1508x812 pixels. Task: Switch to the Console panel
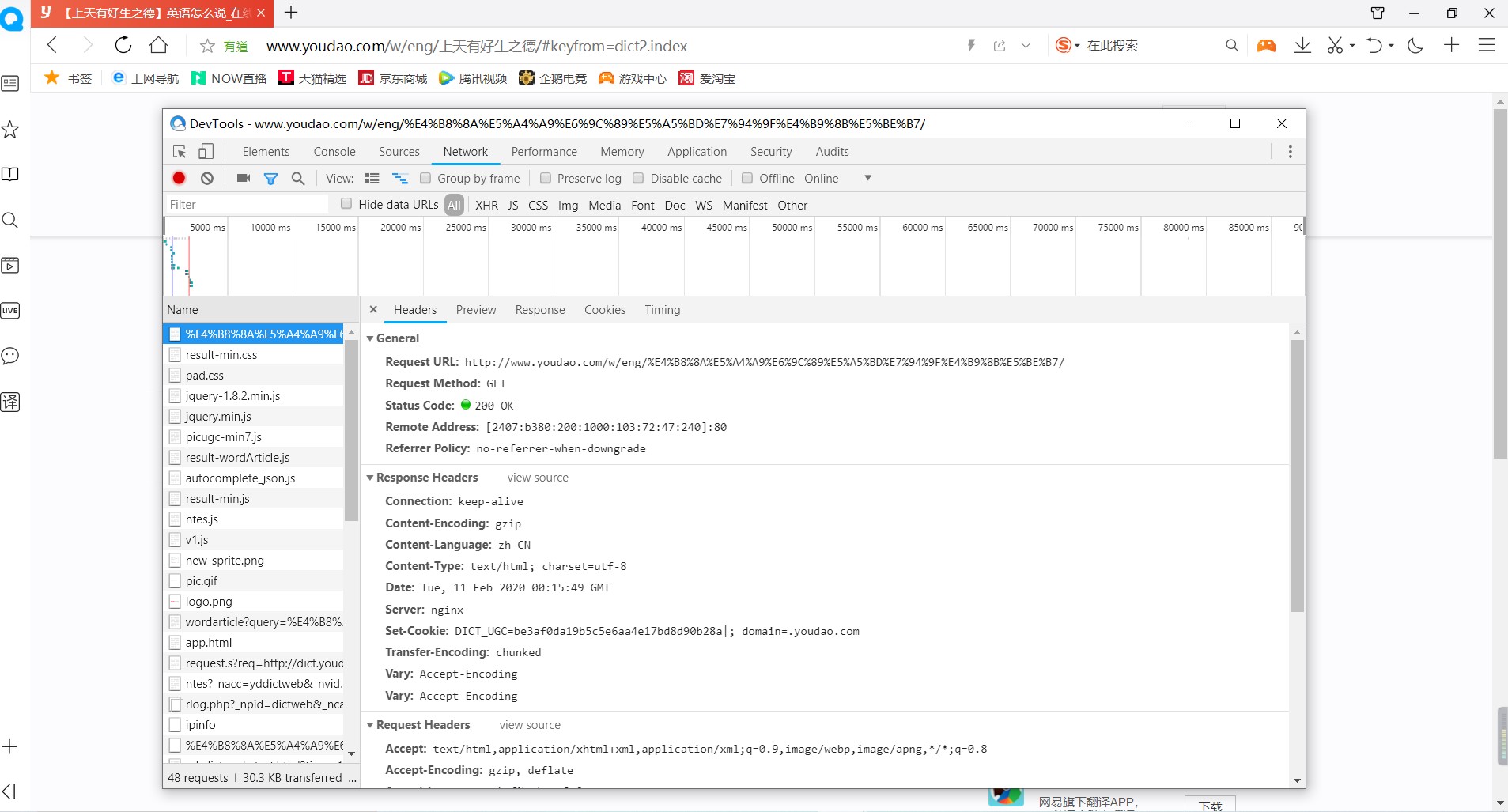[334, 152]
